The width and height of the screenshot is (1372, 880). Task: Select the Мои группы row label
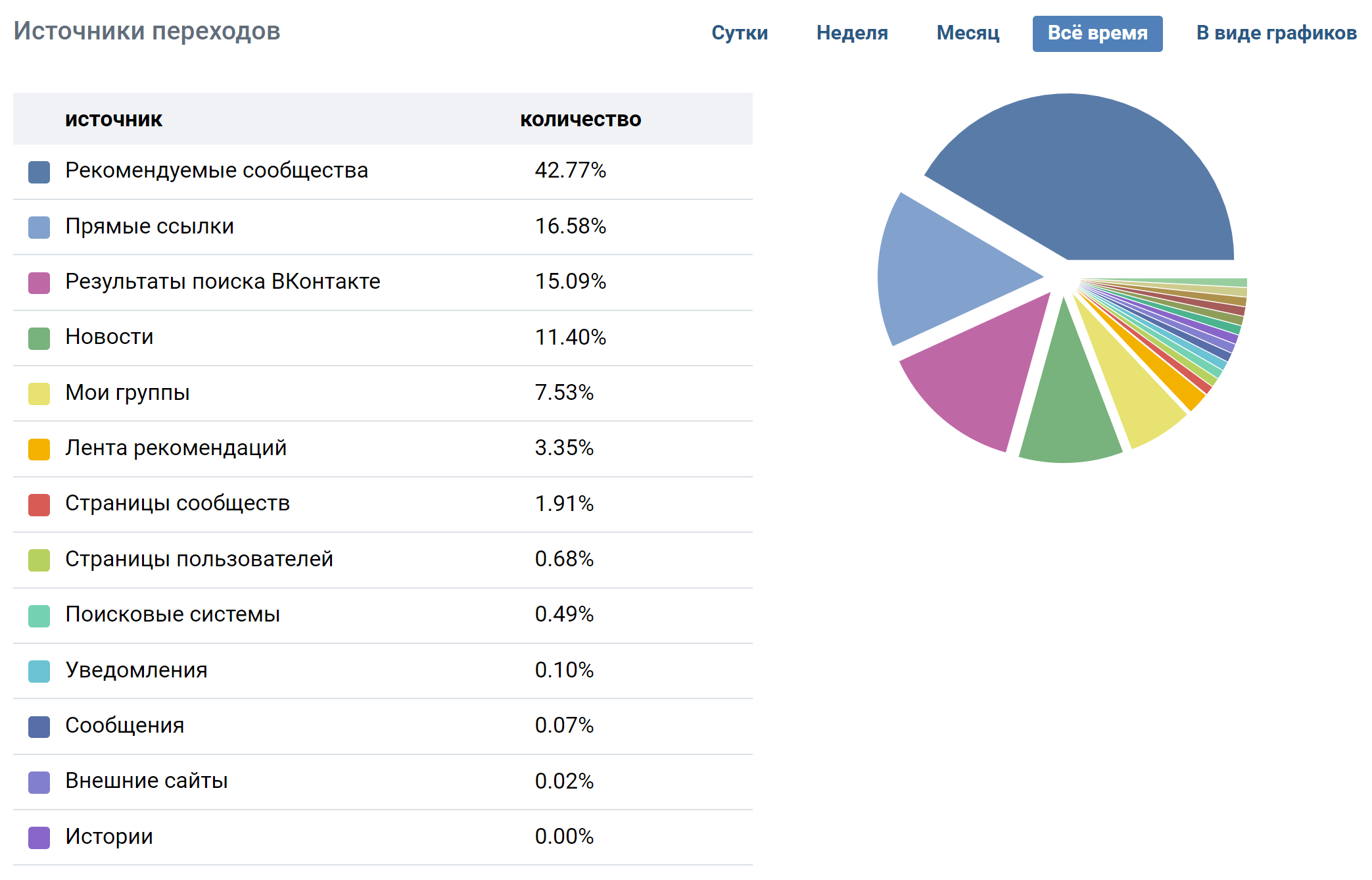tap(128, 393)
